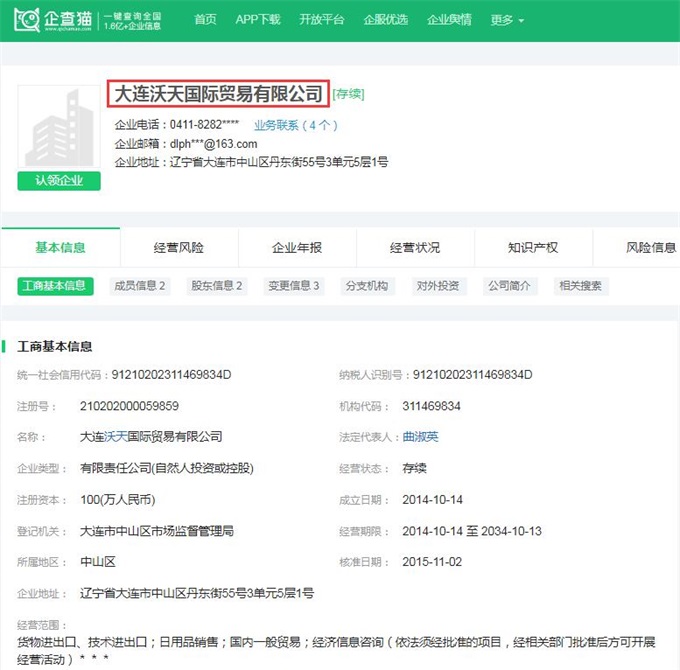Image resolution: width=680 pixels, height=670 pixels.
Task: Click 所属地区 value 中山区
Action: pyautogui.click(x=98, y=562)
